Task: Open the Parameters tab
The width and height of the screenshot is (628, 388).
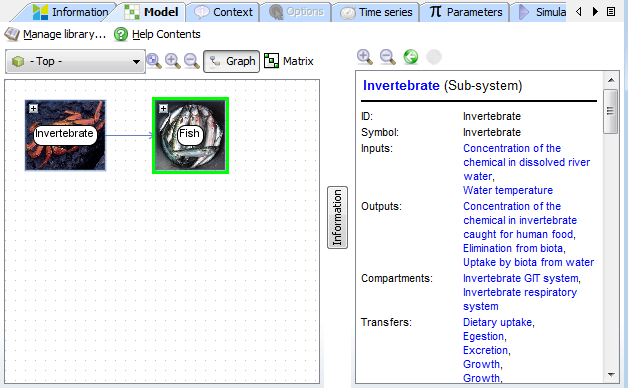Action: point(465,12)
